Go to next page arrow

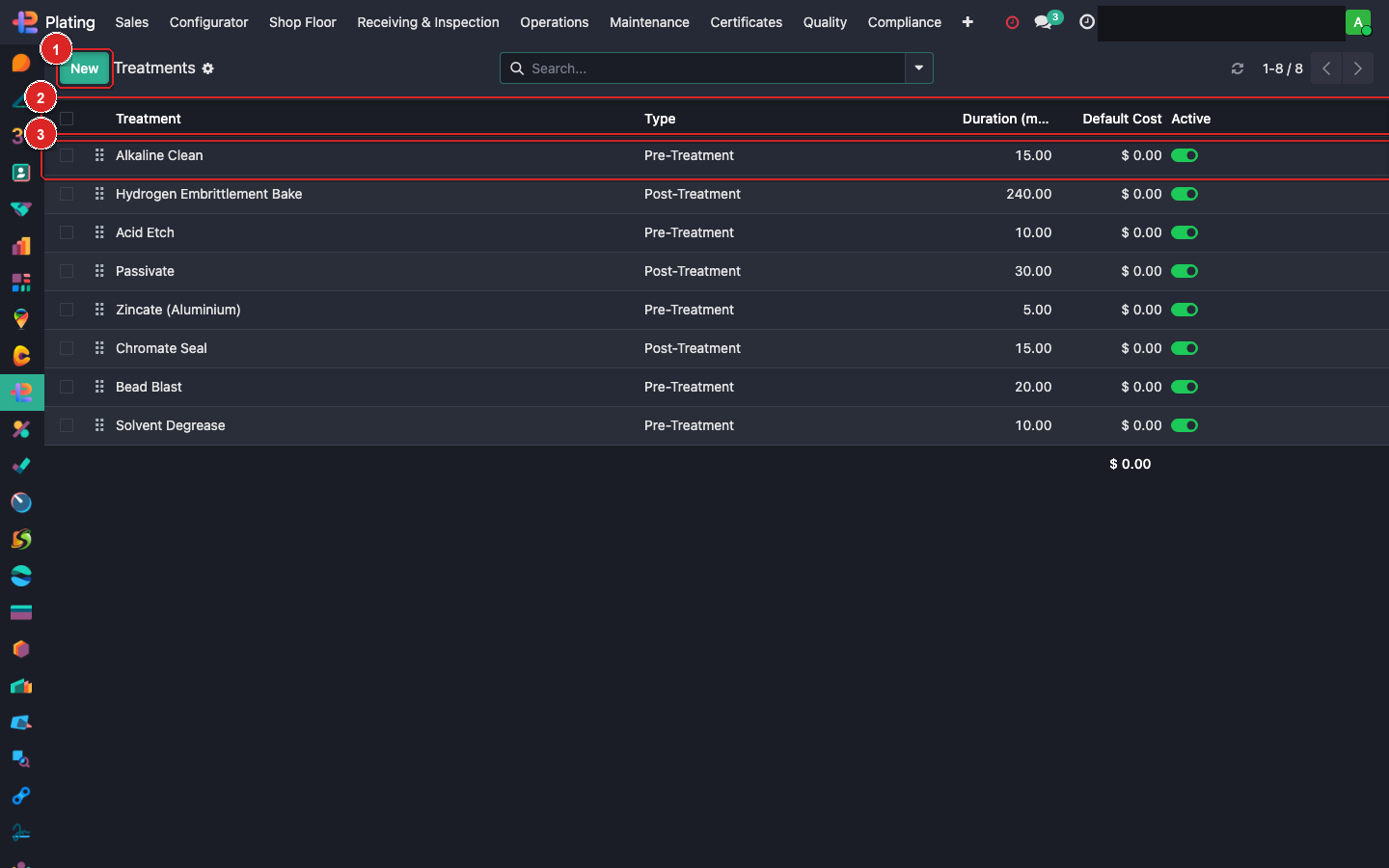(1358, 68)
